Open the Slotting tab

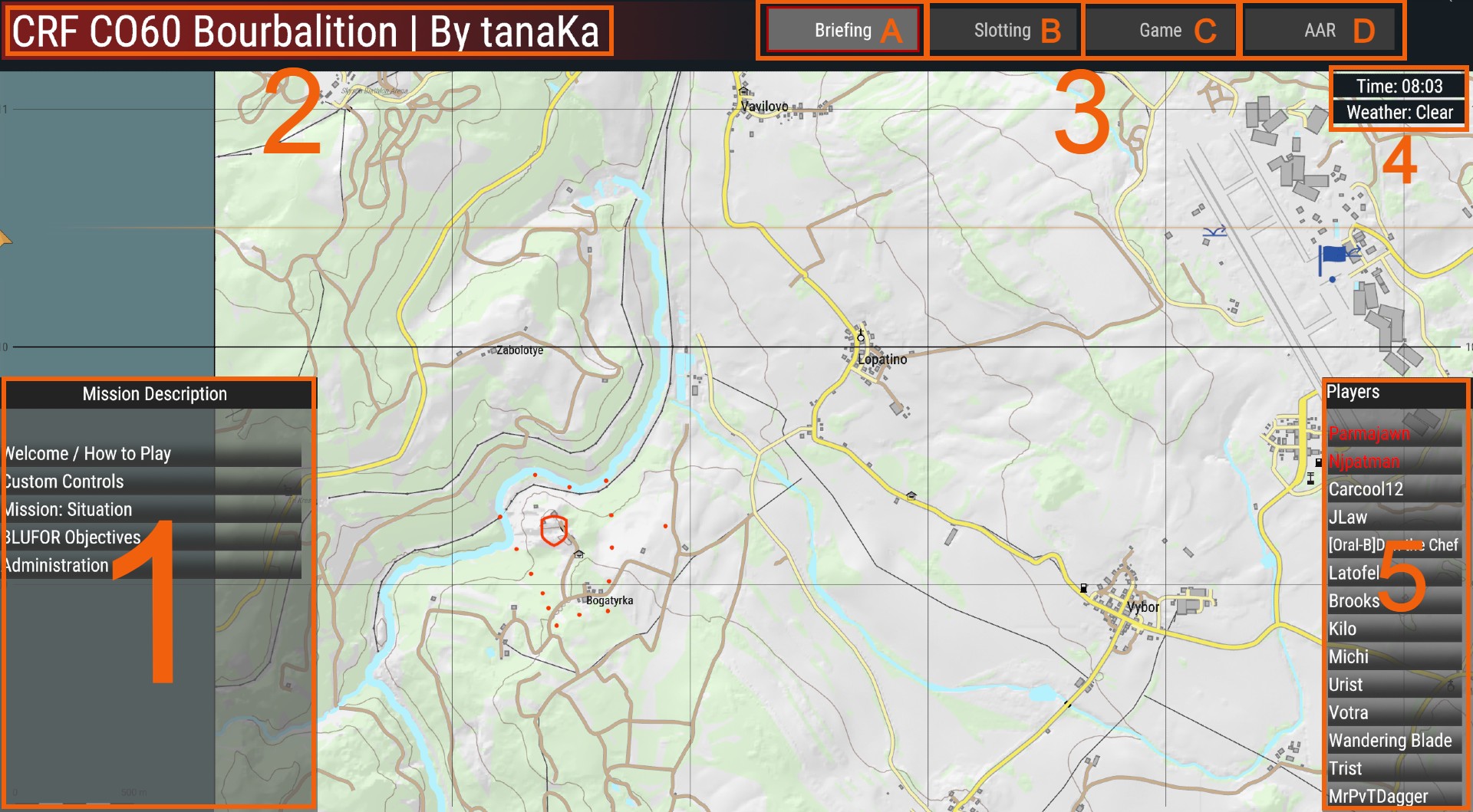[1002, 31]
